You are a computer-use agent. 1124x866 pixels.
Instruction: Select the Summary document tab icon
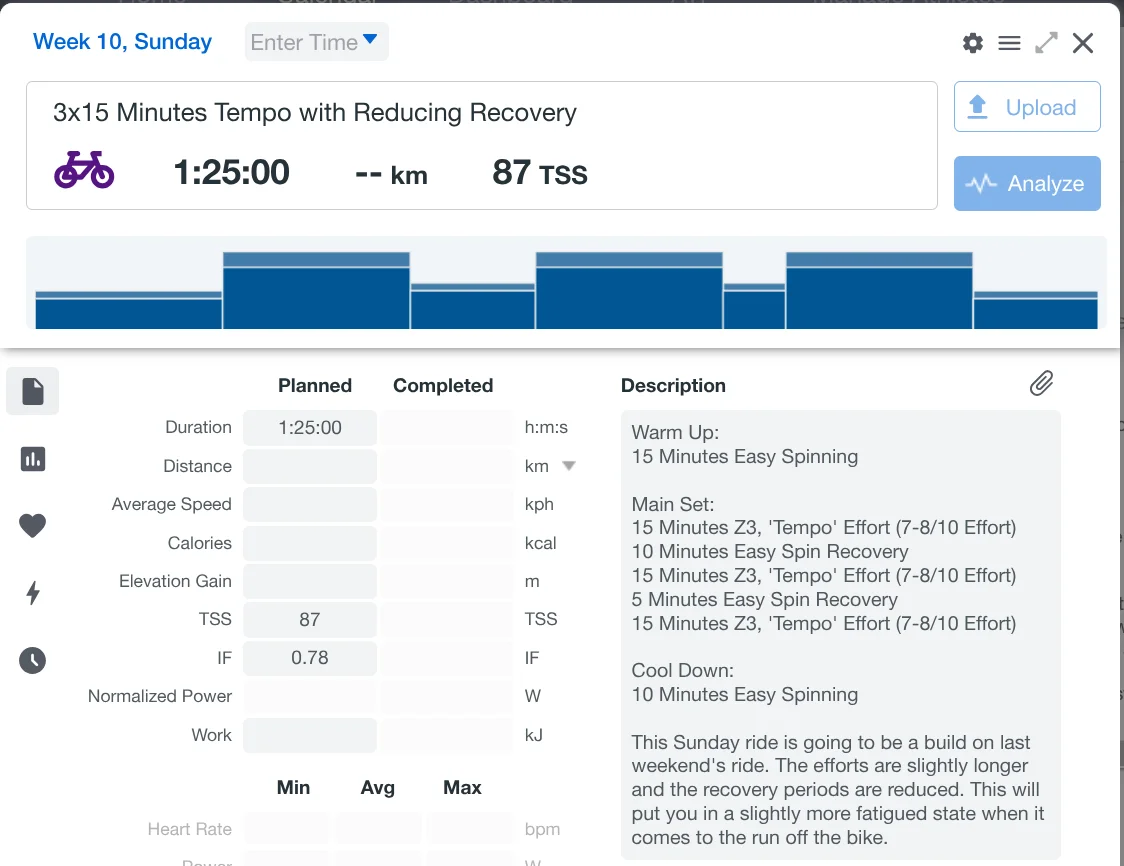point(33,391)
